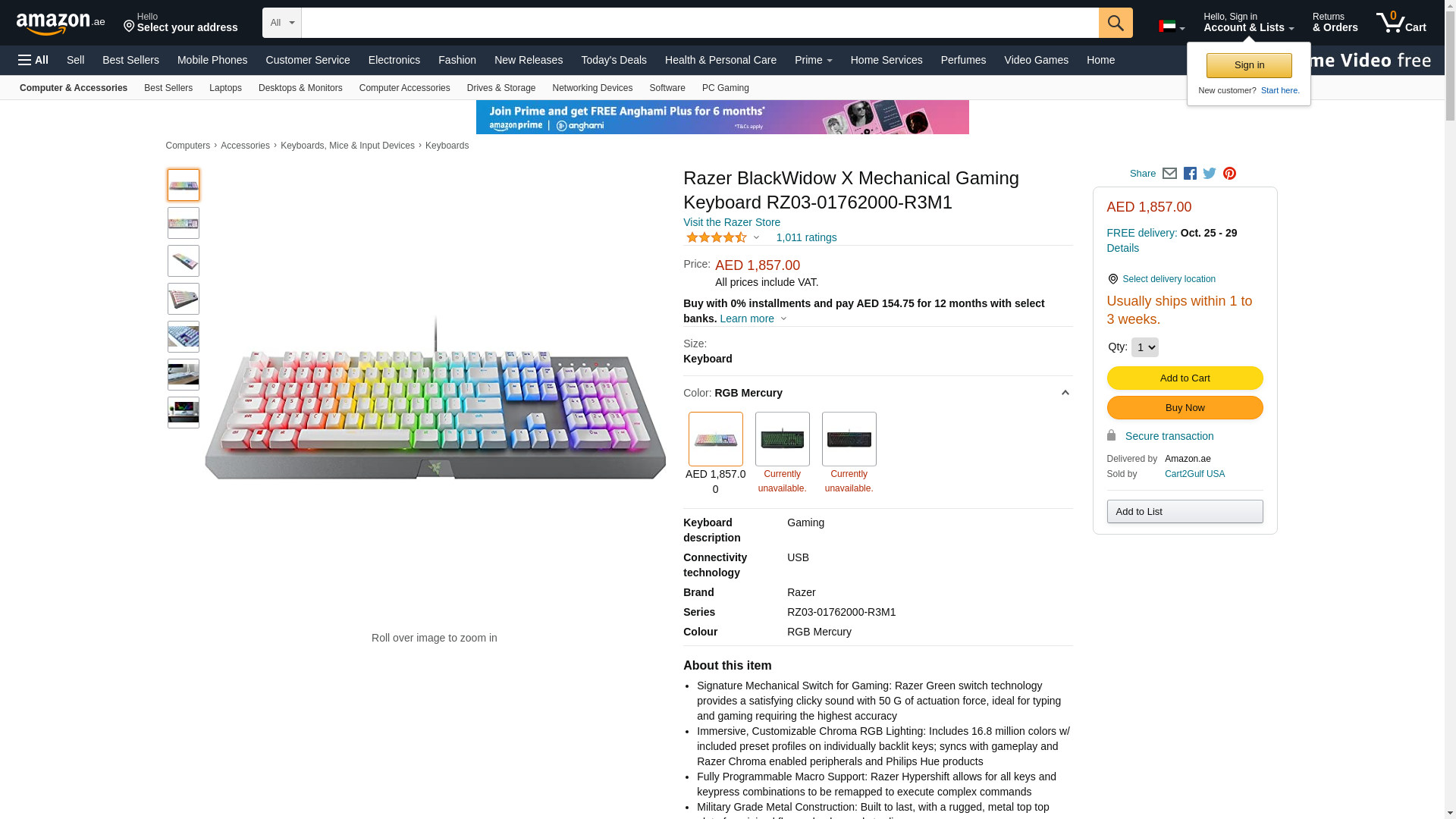Go to the Amazon.ae home logo
Viewport: 1456px width, 819px height.
61,24
